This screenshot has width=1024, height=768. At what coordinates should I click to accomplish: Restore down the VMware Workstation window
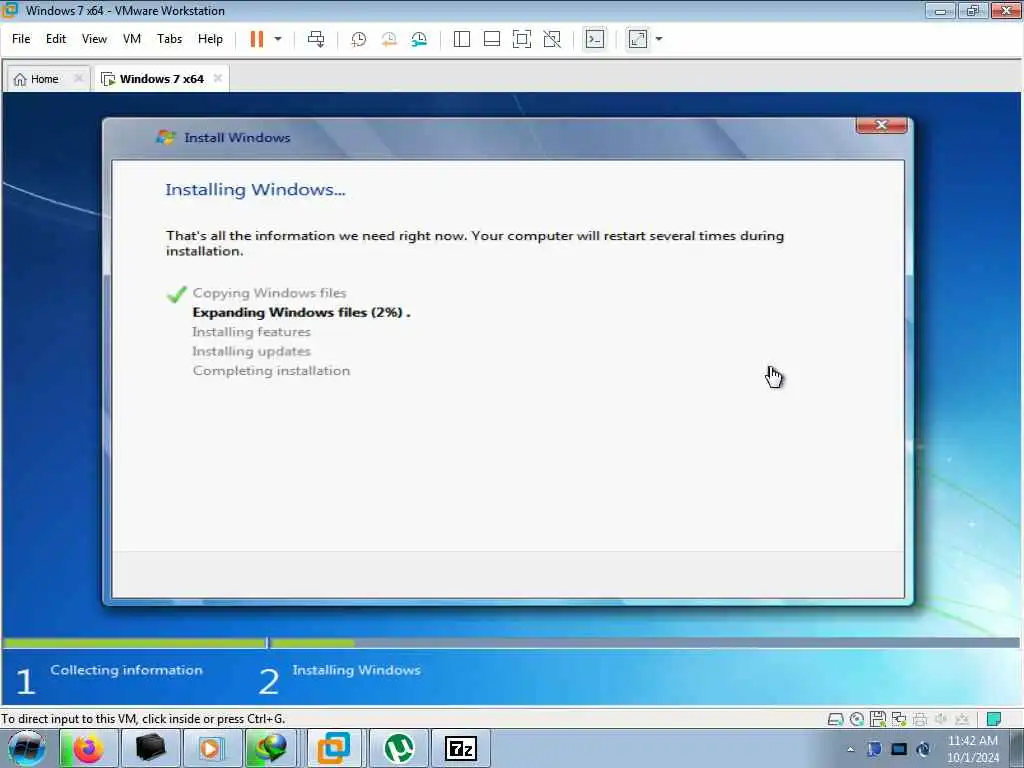click(973, 10)
